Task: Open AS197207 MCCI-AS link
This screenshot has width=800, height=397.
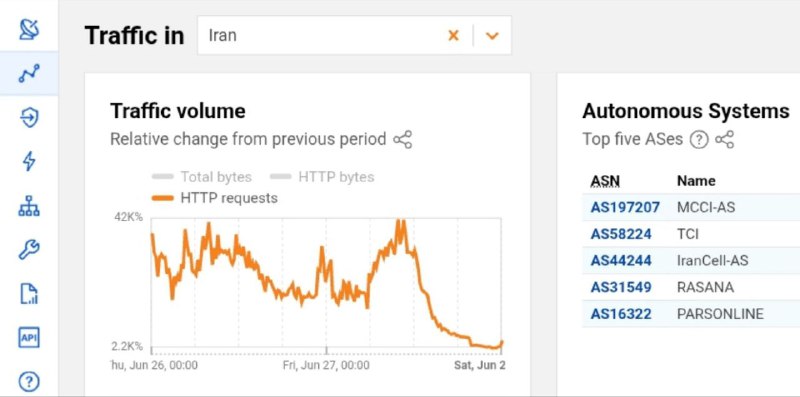Action: coord(625,207)
